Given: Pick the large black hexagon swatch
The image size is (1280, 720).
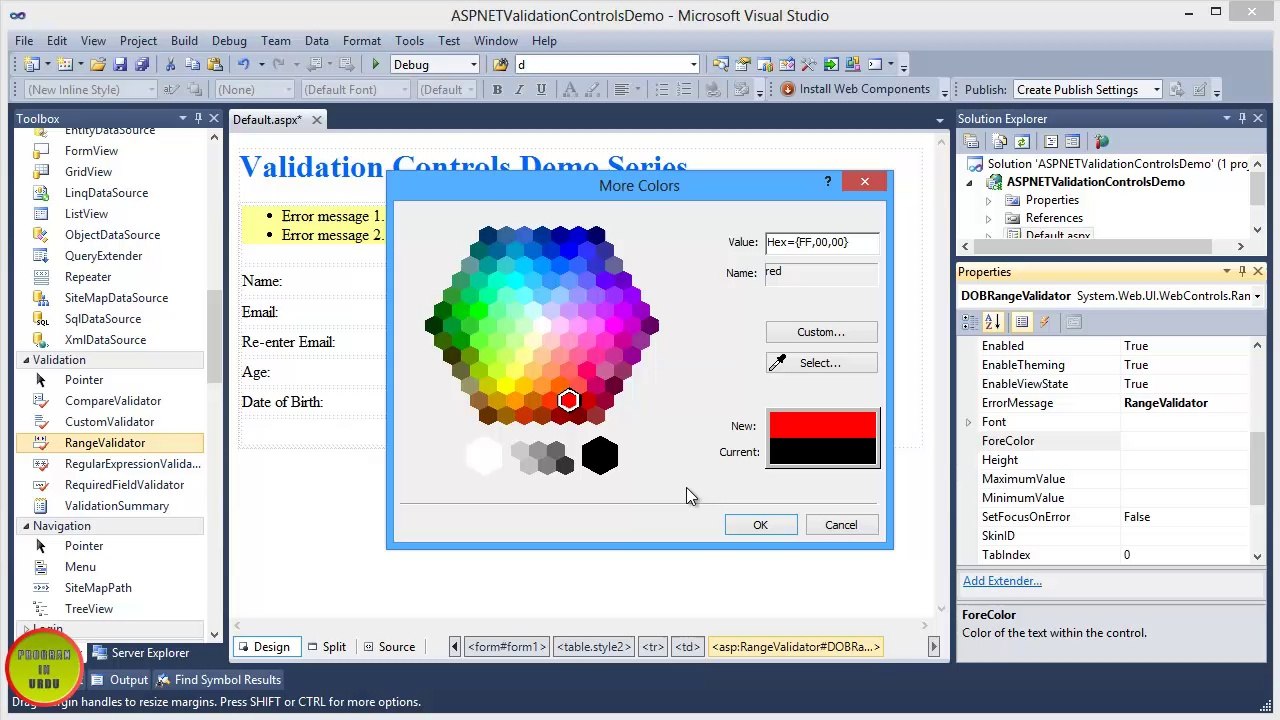Looking at the screenshot, I should (600, 456).
